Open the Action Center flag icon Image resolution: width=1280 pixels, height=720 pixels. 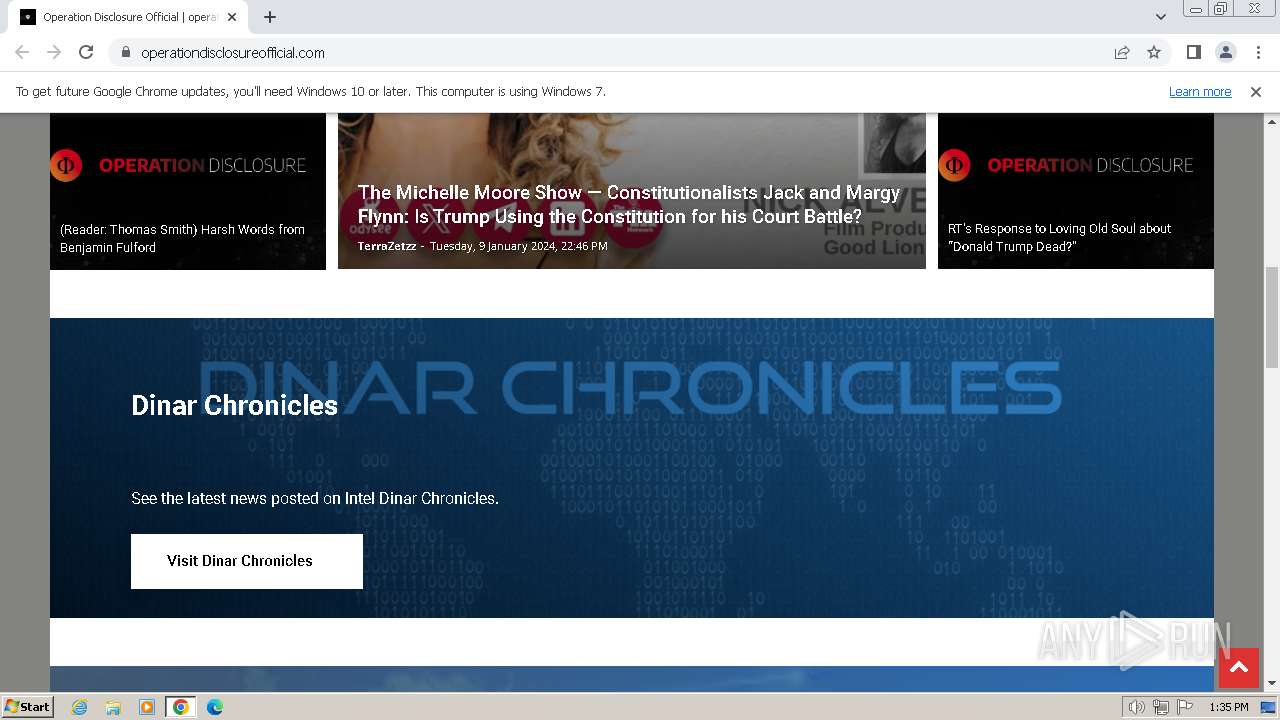point(1185,707)
